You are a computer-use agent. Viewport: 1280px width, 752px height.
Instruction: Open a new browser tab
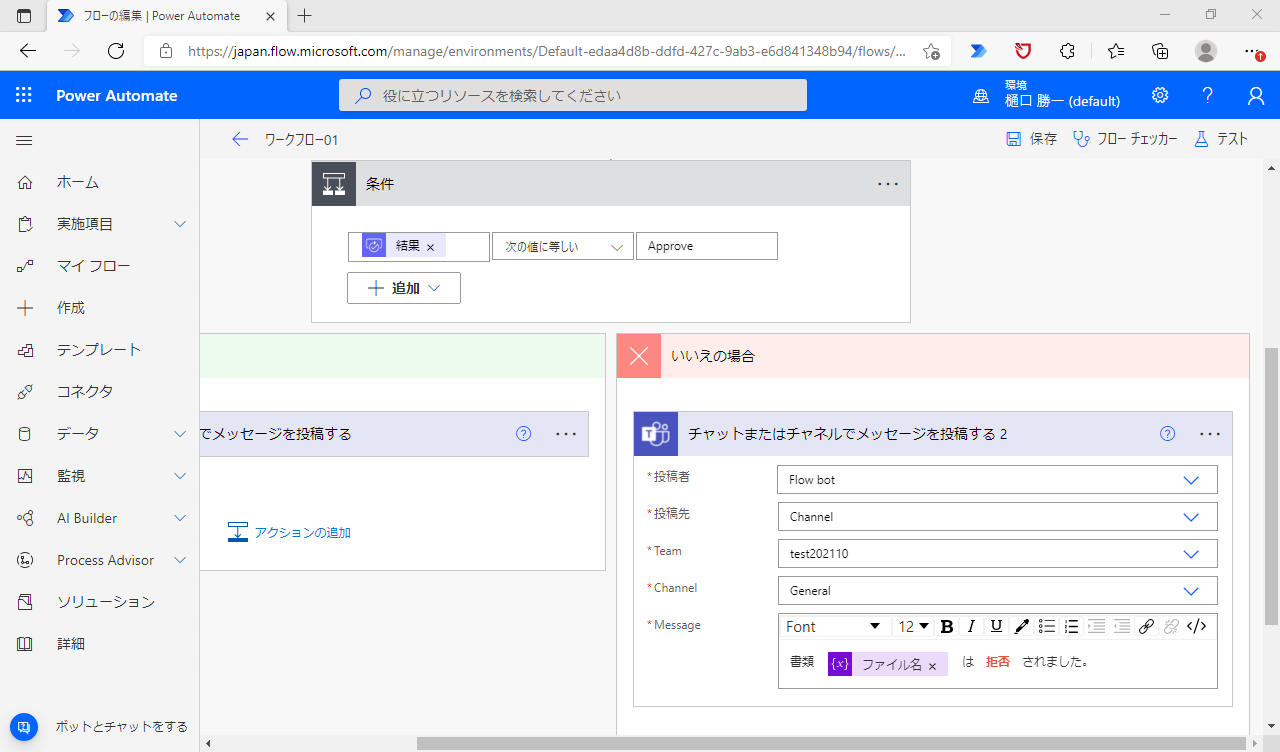(305, 15)
